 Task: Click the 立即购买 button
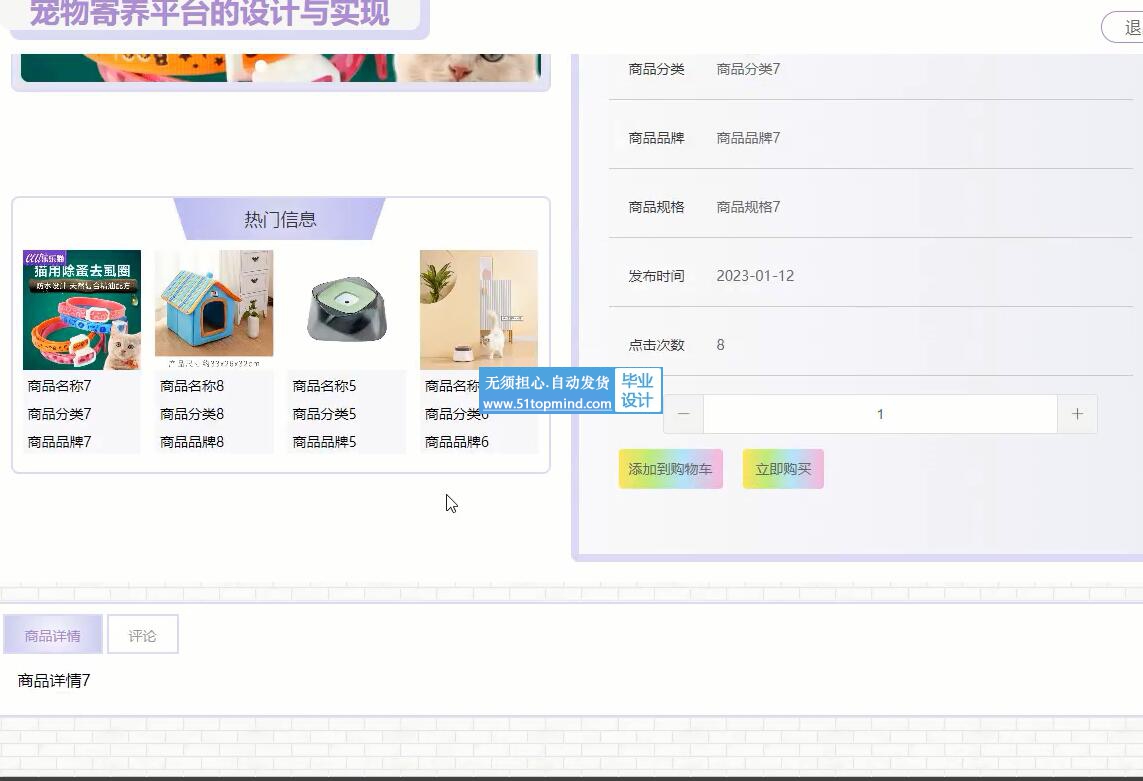pyautogui.click(x=783, y=469)
